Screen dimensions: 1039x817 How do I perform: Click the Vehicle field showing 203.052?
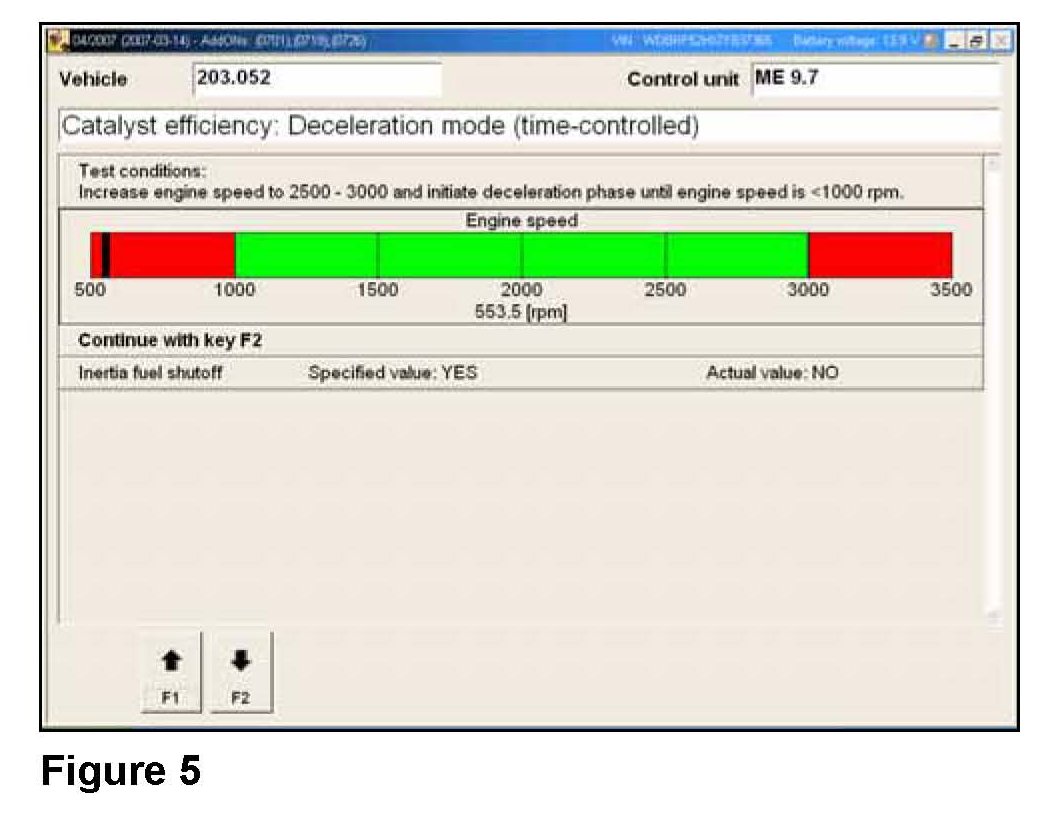315,79
